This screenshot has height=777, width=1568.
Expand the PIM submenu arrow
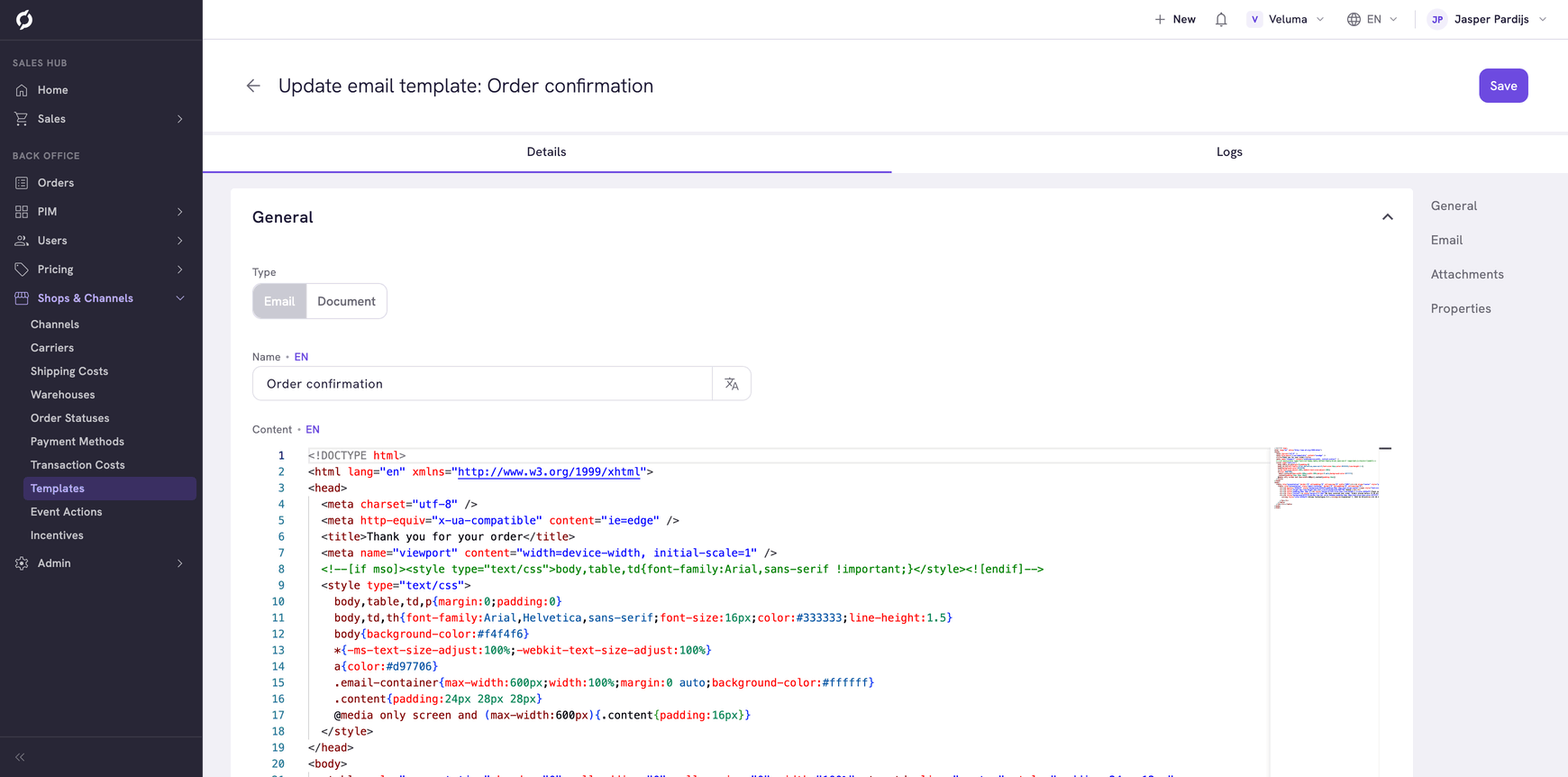point(180,212)
